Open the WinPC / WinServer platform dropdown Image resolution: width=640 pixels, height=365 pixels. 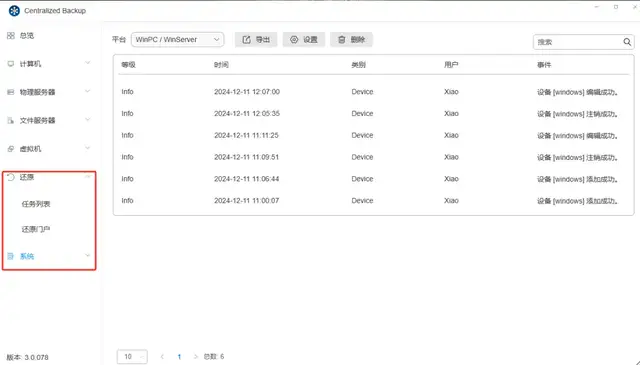pyautogui.click(x=178, y=40)
